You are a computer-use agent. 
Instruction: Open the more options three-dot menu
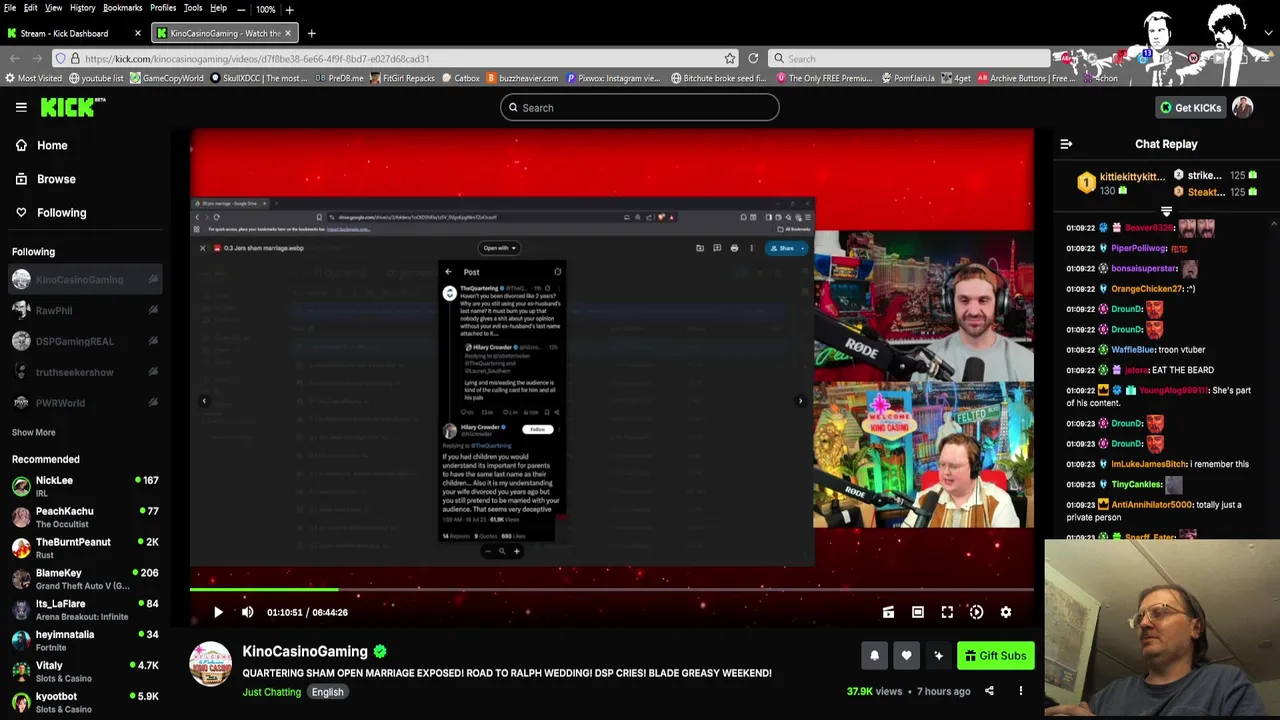pyautogui.click(x=1020, y=691)
